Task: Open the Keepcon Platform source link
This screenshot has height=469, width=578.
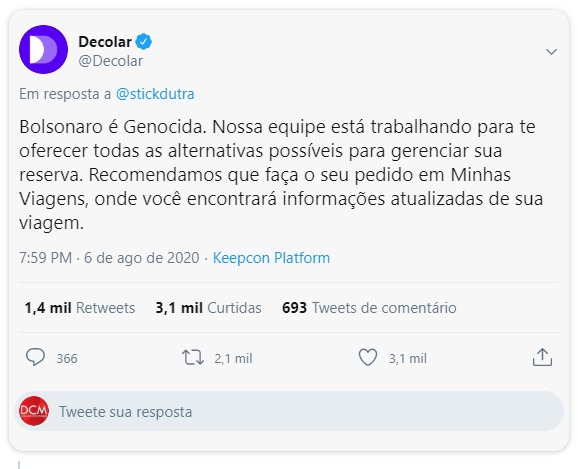Action: [x=271, y=258]
